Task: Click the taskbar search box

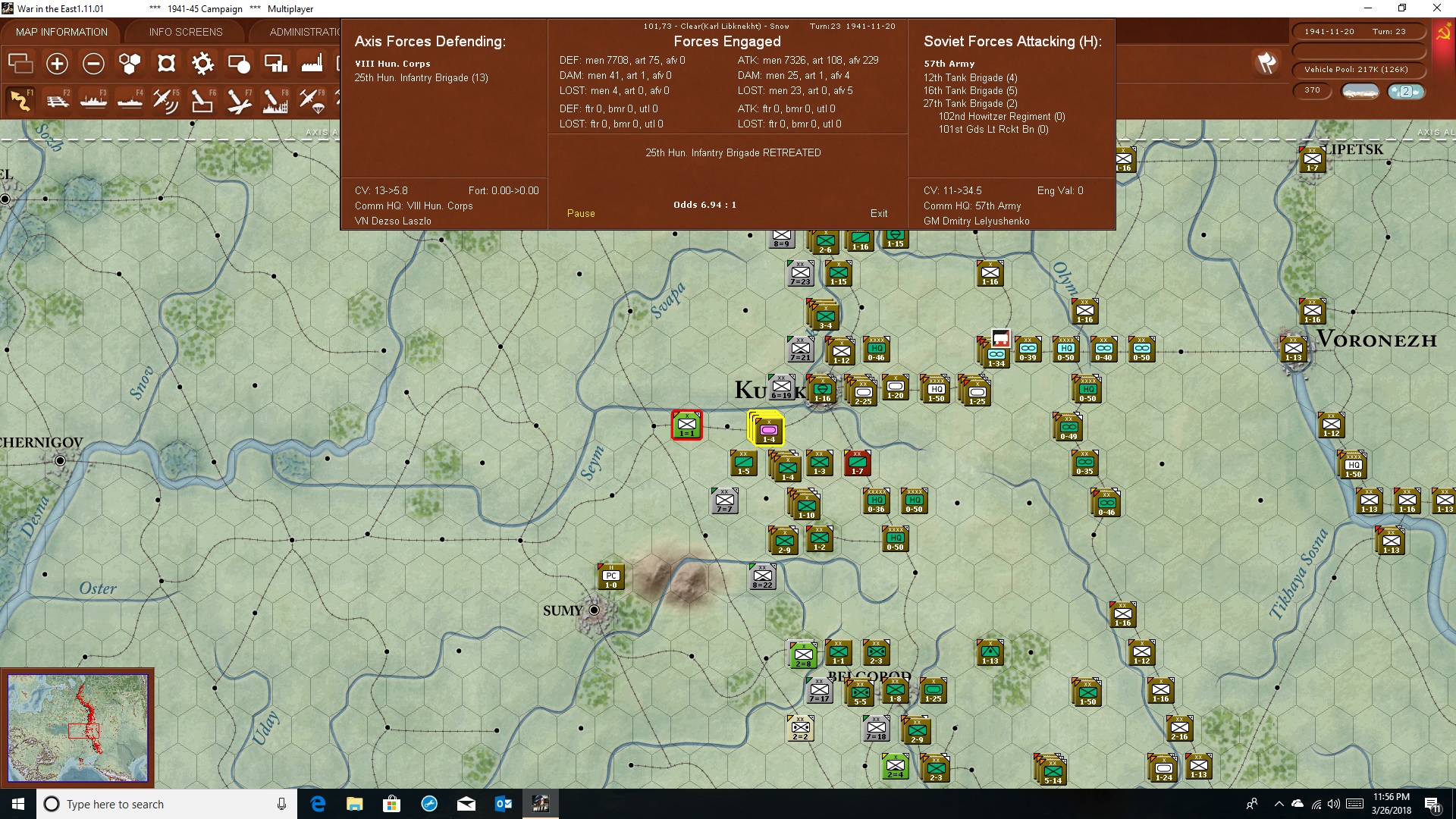Action: pyautogui.click(x=167, y=804)
